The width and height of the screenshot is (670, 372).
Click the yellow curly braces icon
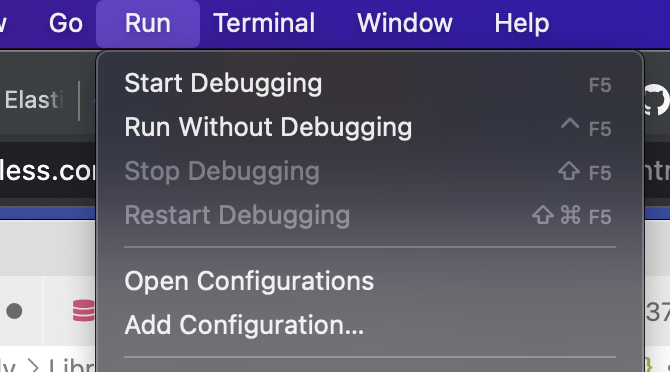tap(648, 365)
